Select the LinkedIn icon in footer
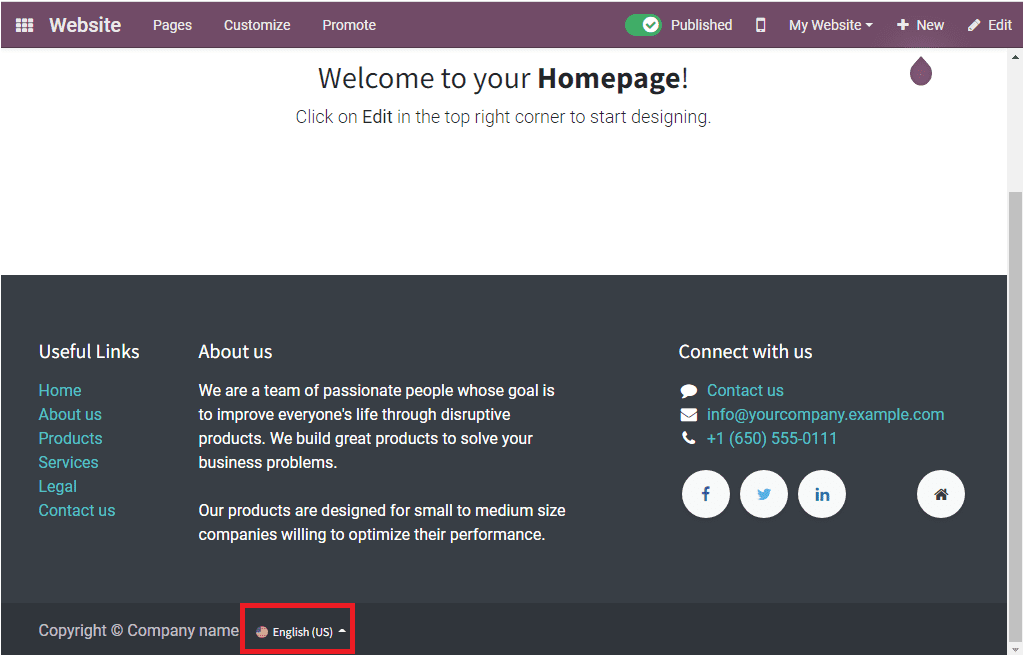The image size is (1024, 656). [x=821, y=493]
